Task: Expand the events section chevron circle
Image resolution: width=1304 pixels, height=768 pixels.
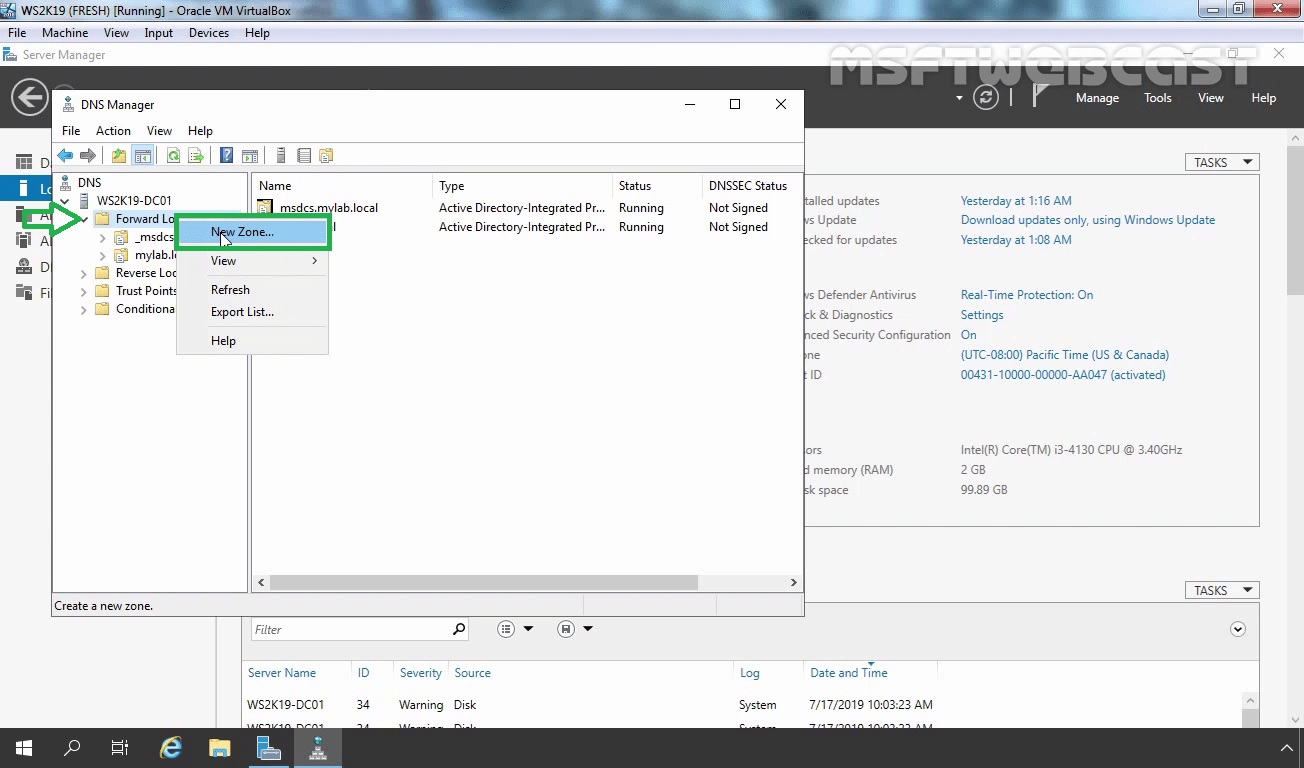Action: [x=1238, y=629]
